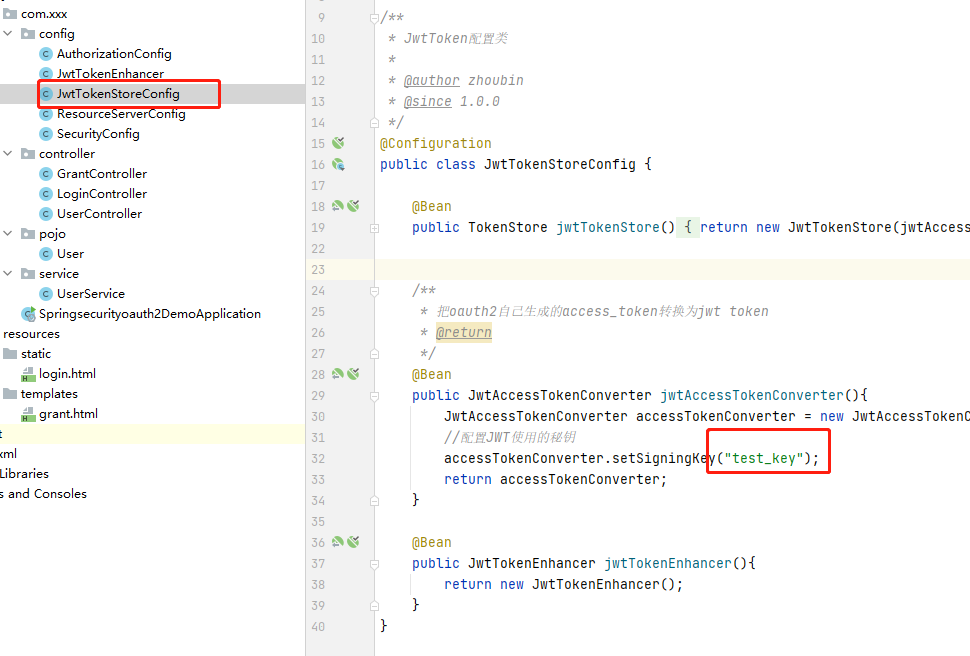Select SecurityConfig in the project tree
This screenshot has height=656, width=970.
pyautogui.click(x=98, y=134)
